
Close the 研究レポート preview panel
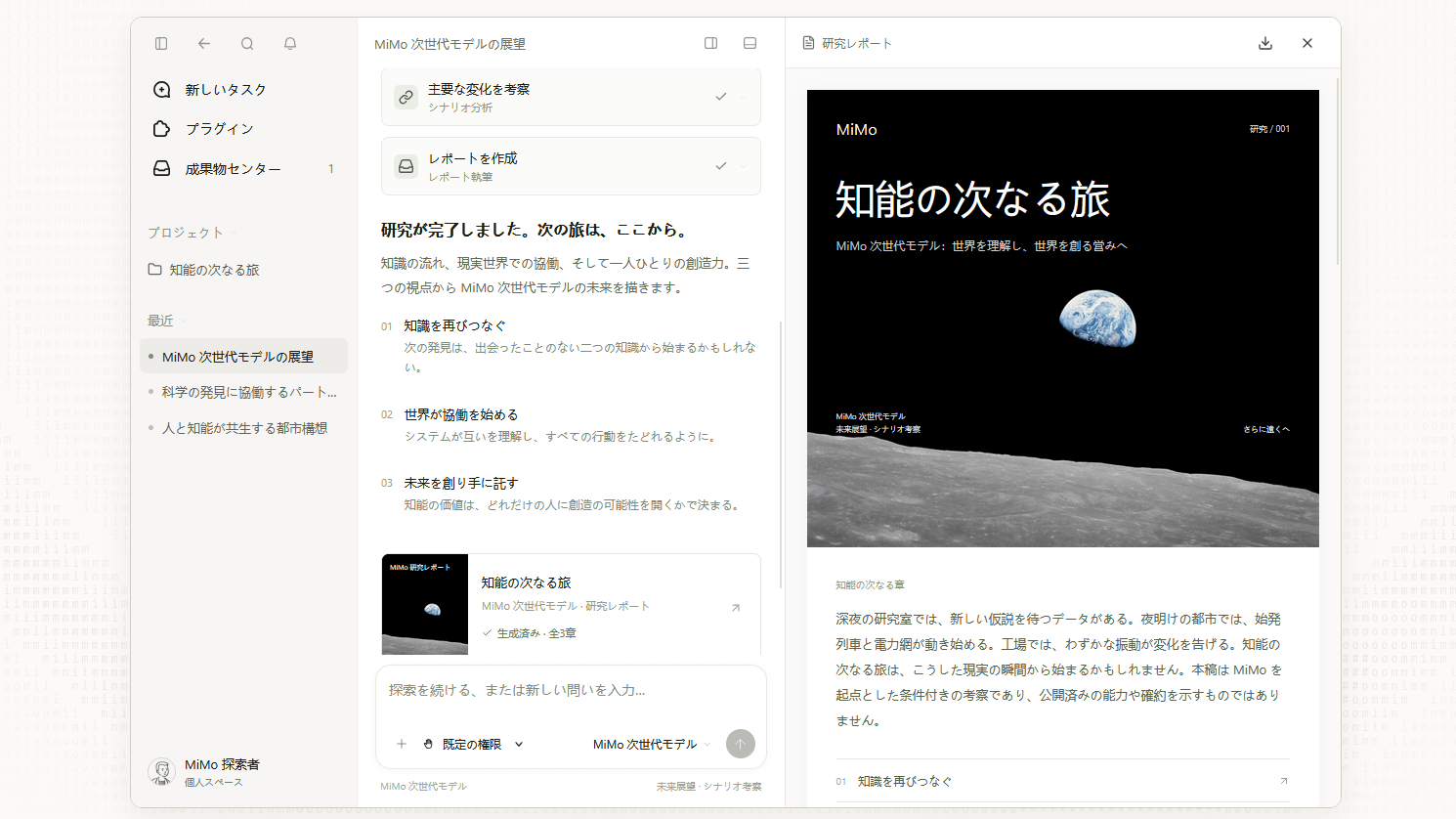(1307, 43)
